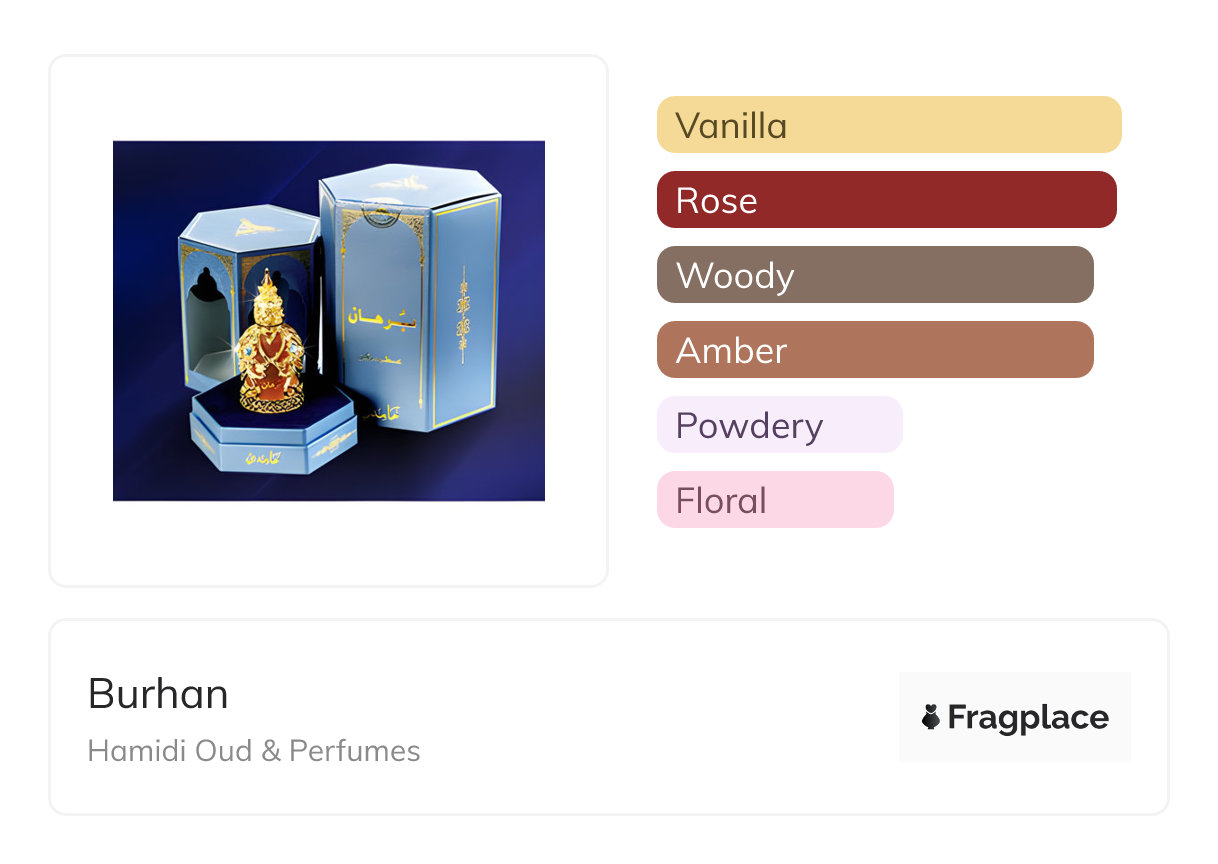1218x864 pixels.
Task: Choose the Woody accord bar
Action: [x=875, y=275]
